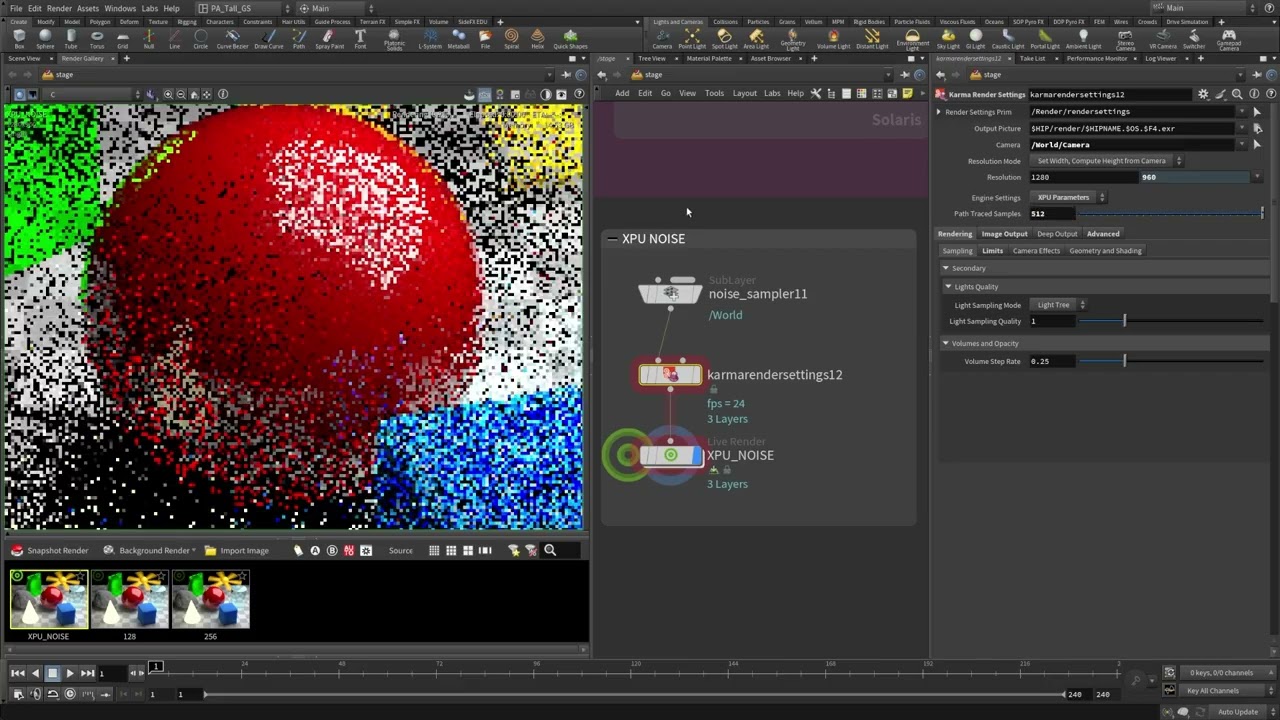Viewport: 1280px width, 720px height.
Task: Switch to the Camera Effects tab
Action: (x=1036, y=251)
